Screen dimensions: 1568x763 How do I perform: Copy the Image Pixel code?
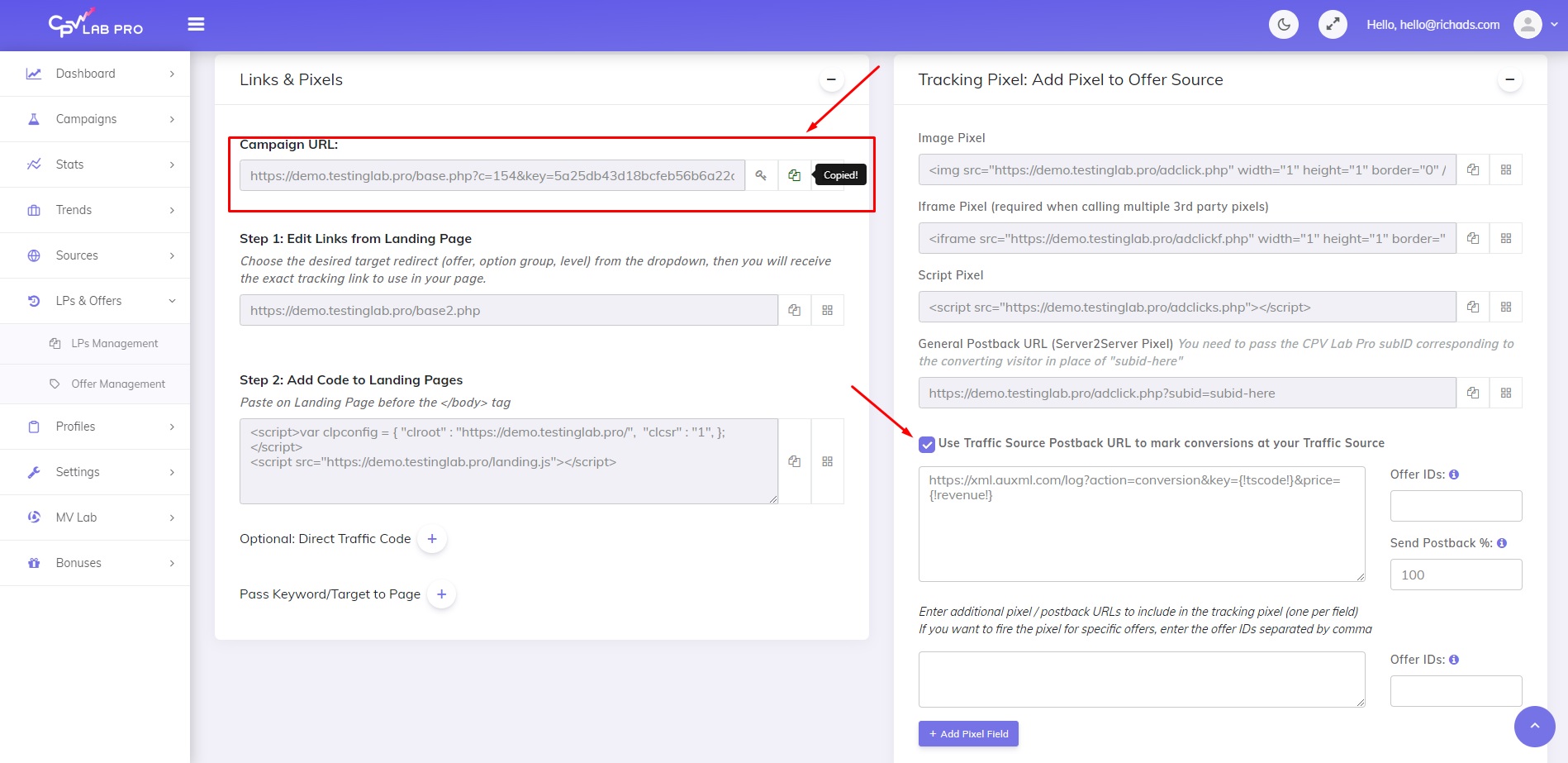(x=1473, y=169)
